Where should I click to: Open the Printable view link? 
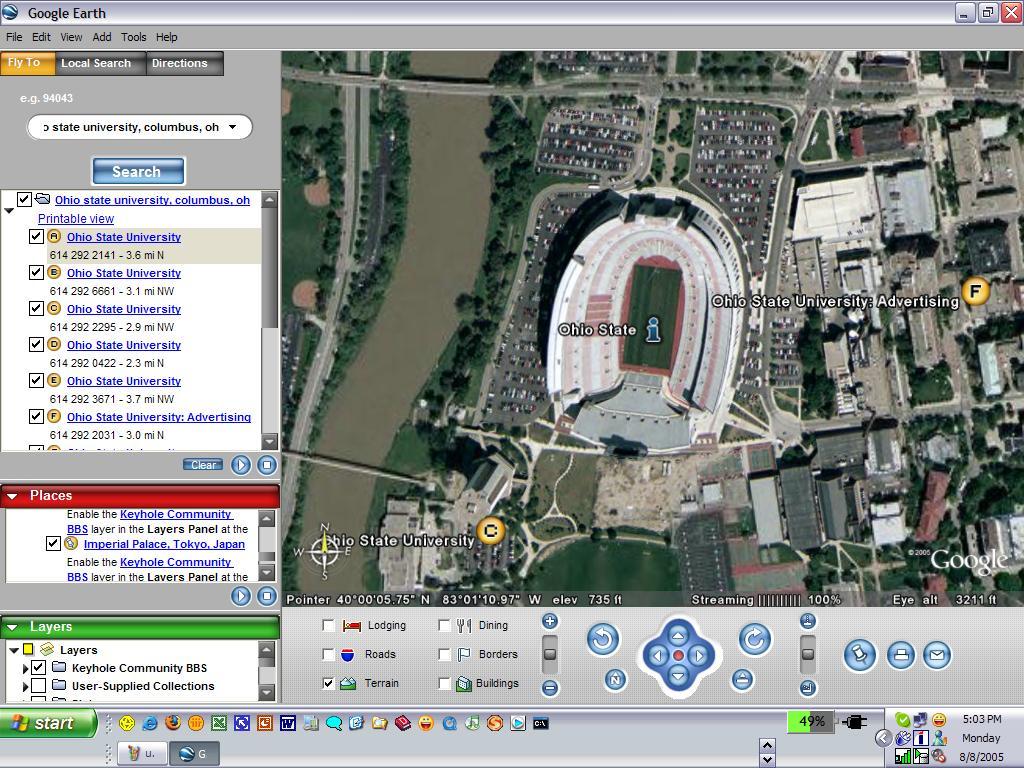[76, 219]
